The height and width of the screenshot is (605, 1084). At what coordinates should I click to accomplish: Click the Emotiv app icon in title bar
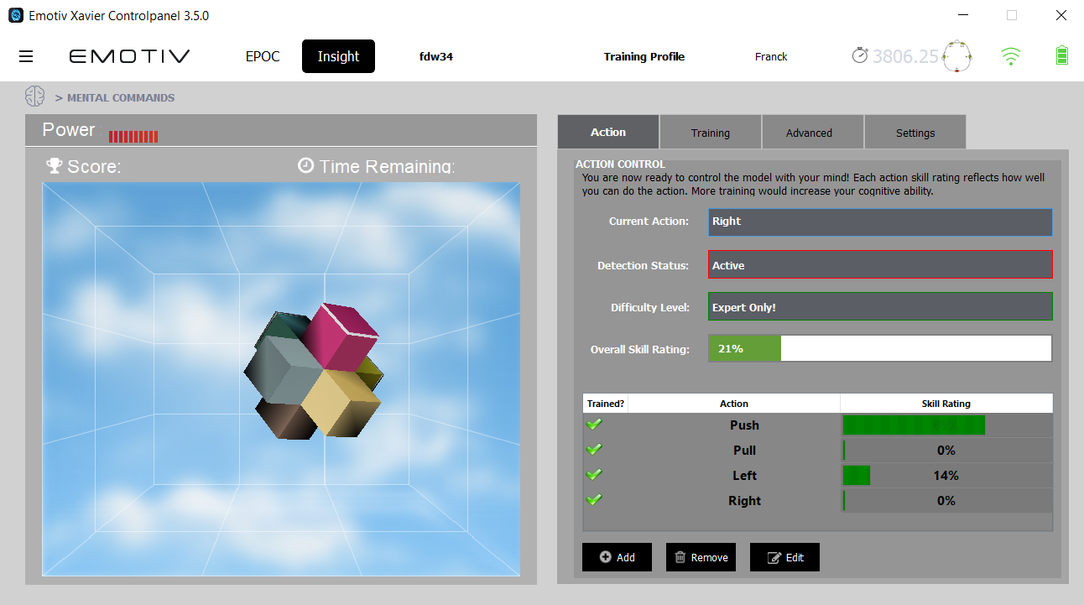point(15,15)
